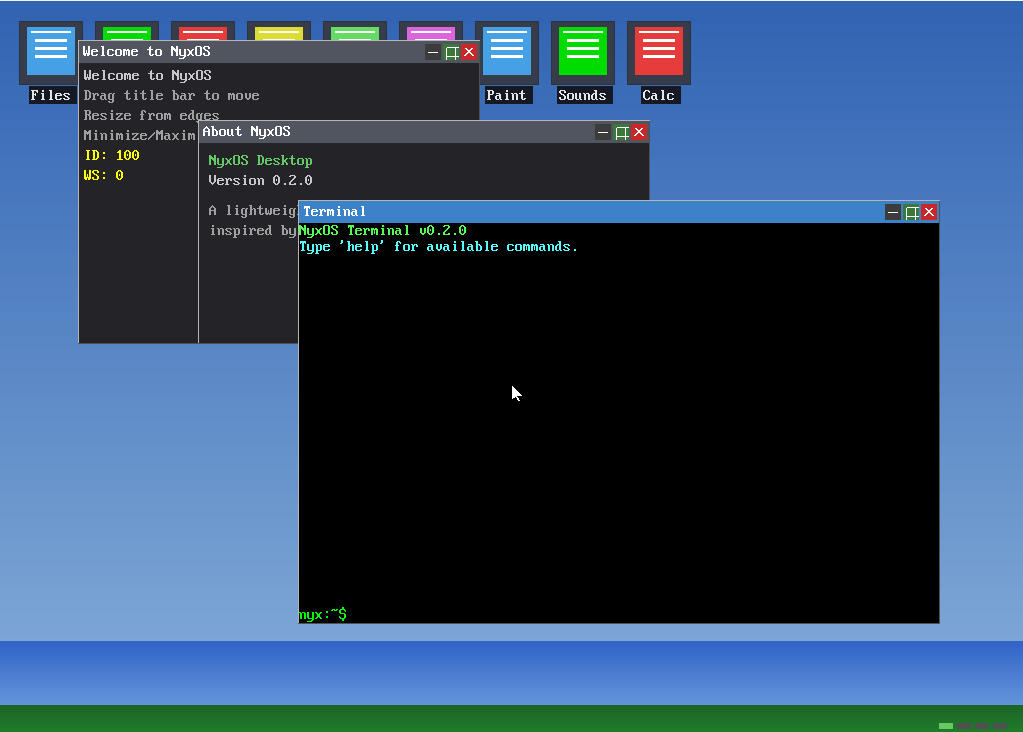Screen dimensions: 1023x732
Task: Click 'Type 'help' for available commands.' line
Action: pyautogui.click(x=438, y=247)
